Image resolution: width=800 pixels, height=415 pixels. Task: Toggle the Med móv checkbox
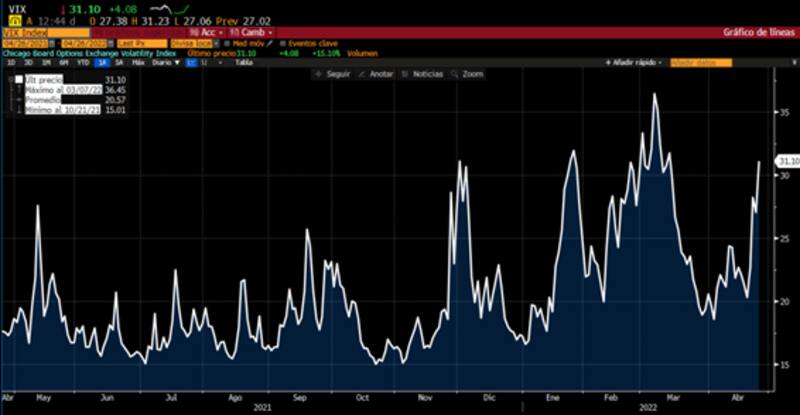(x=228, y=44)
